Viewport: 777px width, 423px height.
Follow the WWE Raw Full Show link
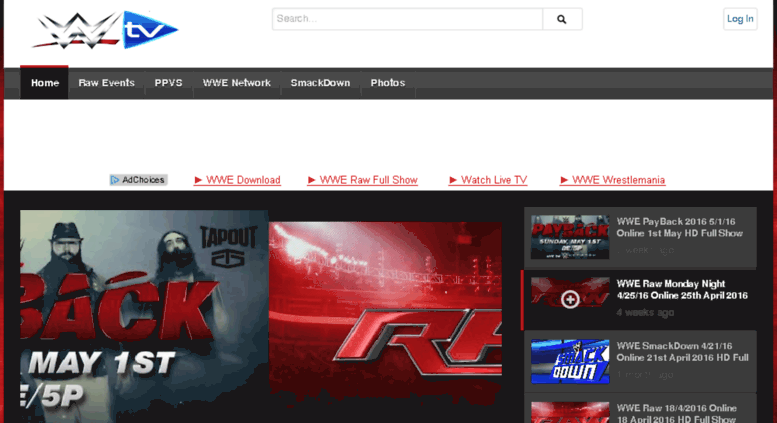(x=363, y=180)
